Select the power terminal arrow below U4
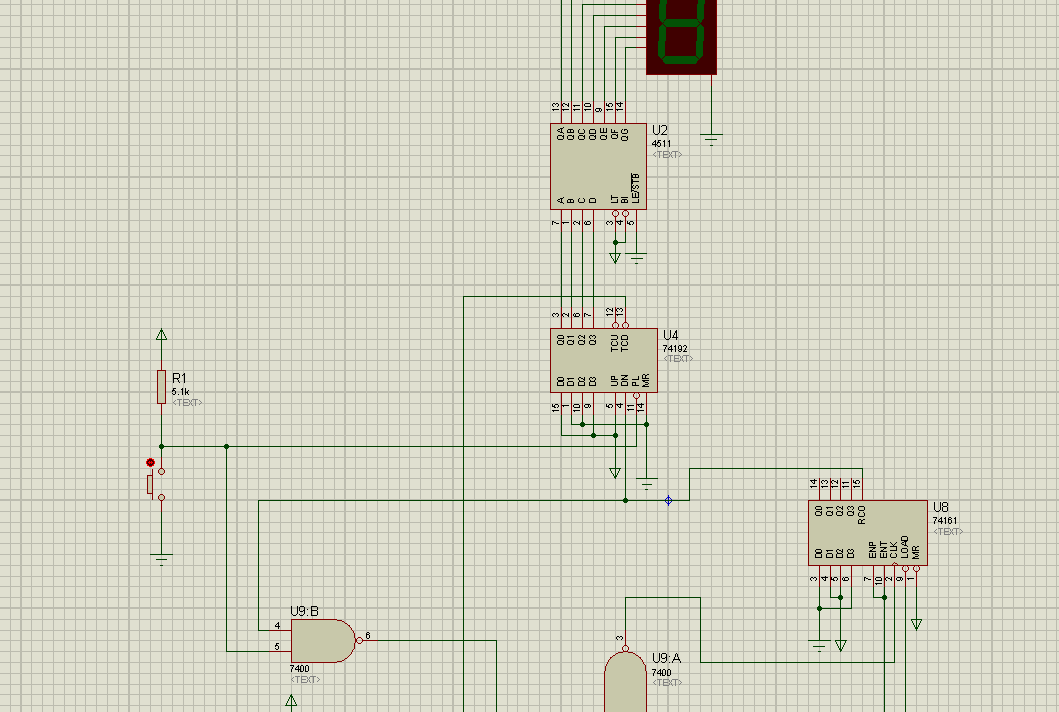Screen dimensions: 1059x712 (615, 473)
